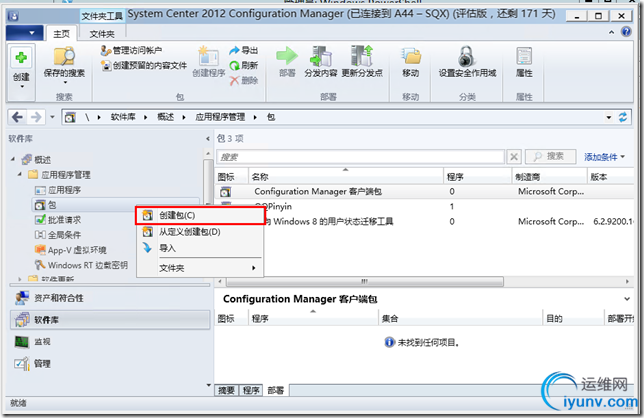Sort deployments by Collection (集合) column
Screen dimensions: 644x418
461,319
